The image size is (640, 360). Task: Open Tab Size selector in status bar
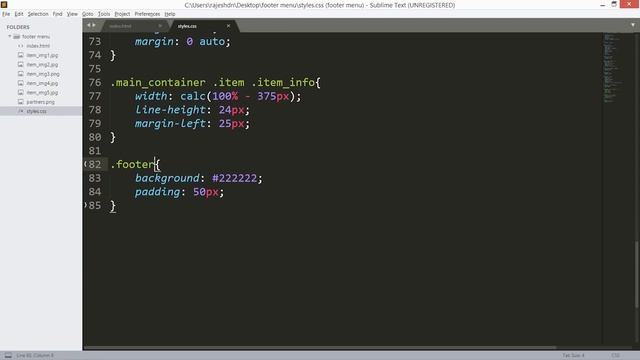click(x=573, y=356)
